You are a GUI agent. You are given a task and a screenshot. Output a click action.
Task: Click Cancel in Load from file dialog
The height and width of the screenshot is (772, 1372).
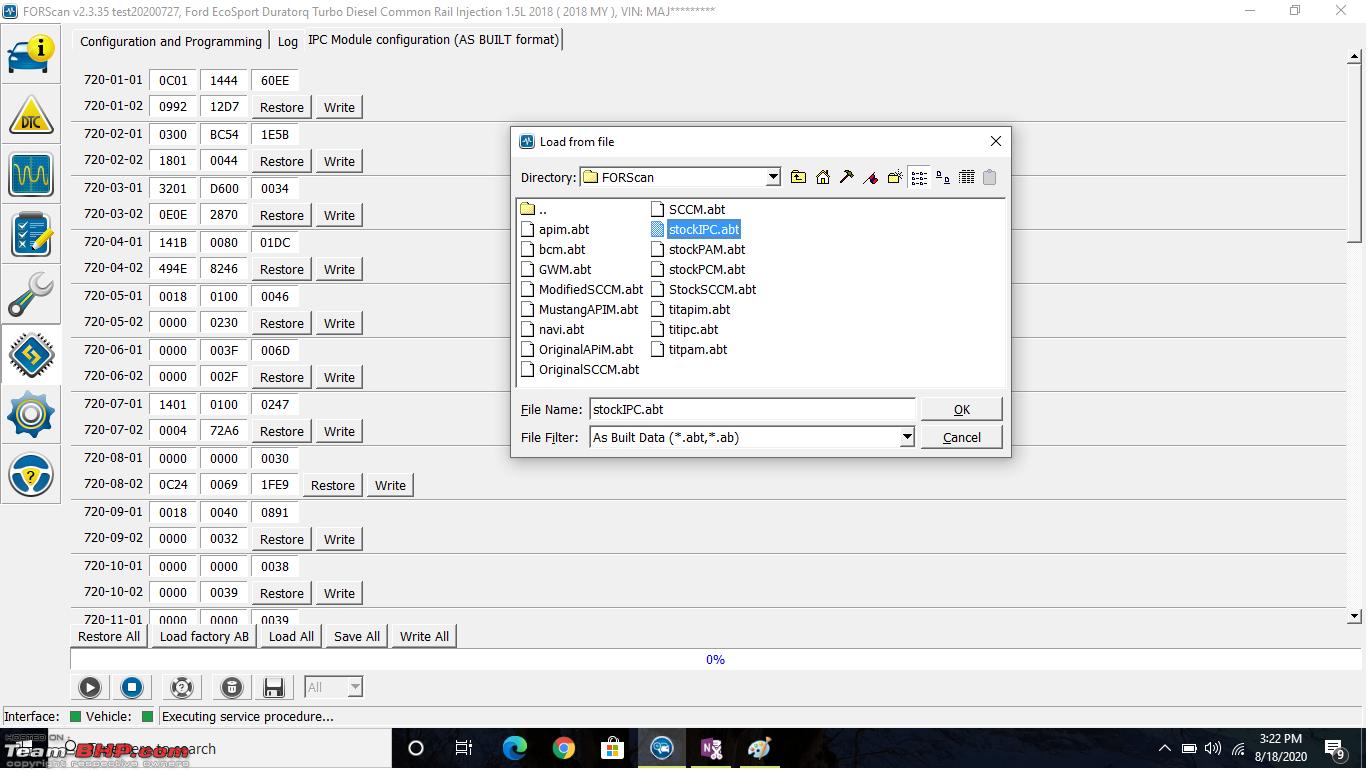coord(961,437)
